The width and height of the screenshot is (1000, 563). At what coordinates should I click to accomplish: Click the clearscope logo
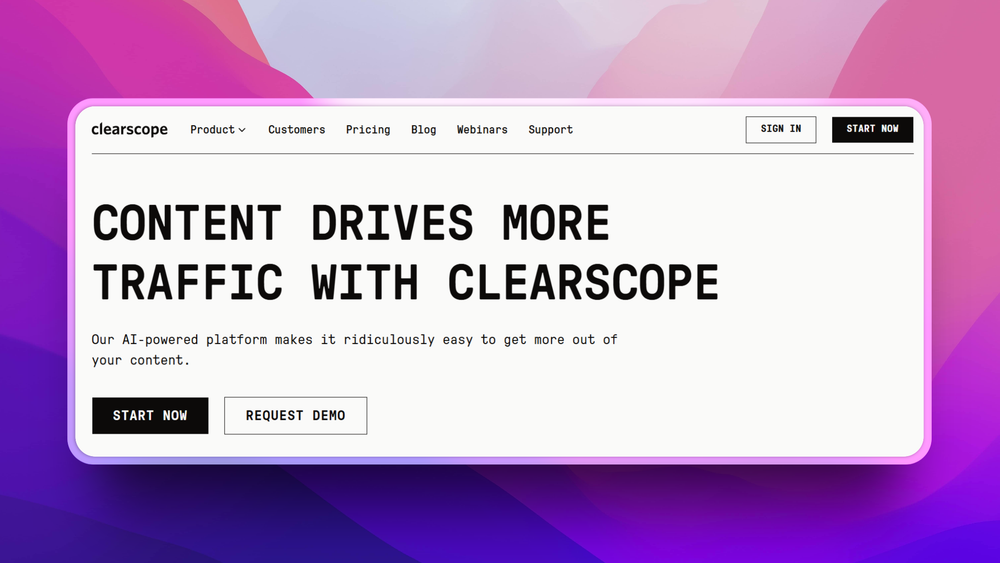[x=129, y=129]
